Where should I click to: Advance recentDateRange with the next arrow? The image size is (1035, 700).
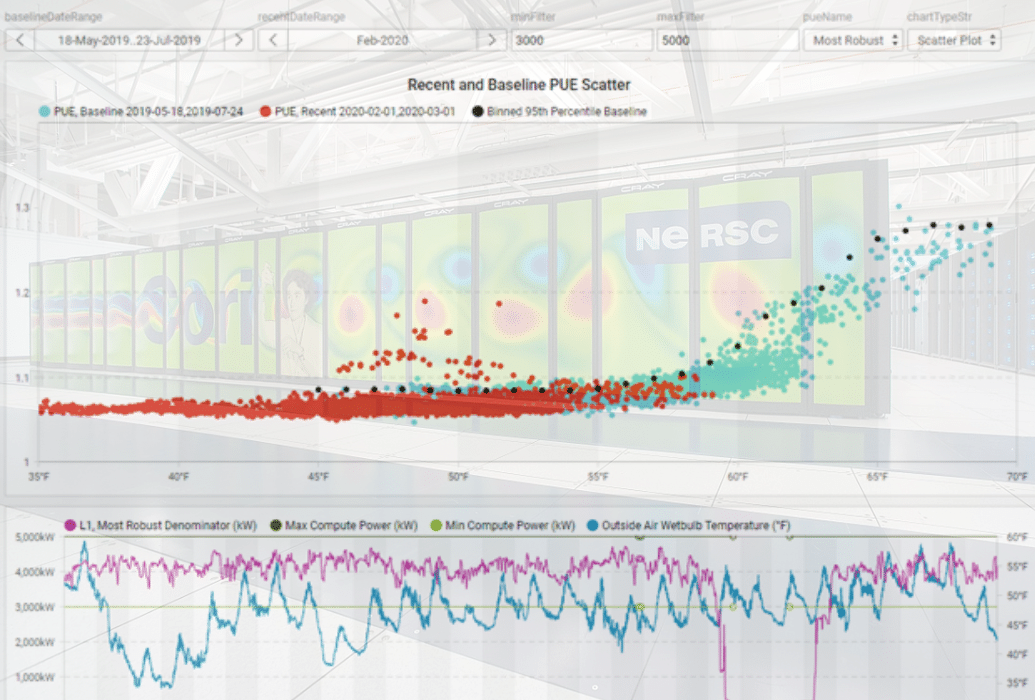pyautogui.click(x=490, y=40)
